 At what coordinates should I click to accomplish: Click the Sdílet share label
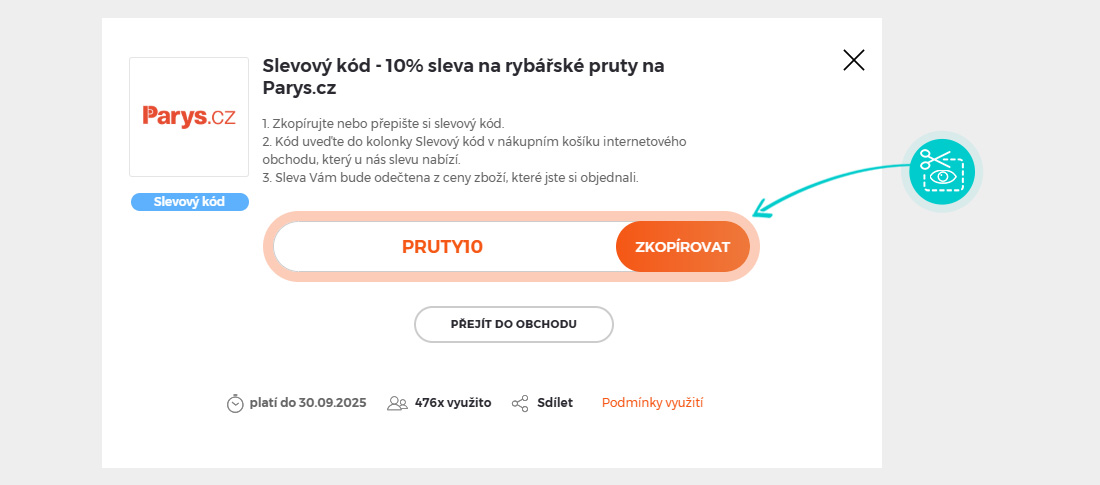[x=554, y=403]
